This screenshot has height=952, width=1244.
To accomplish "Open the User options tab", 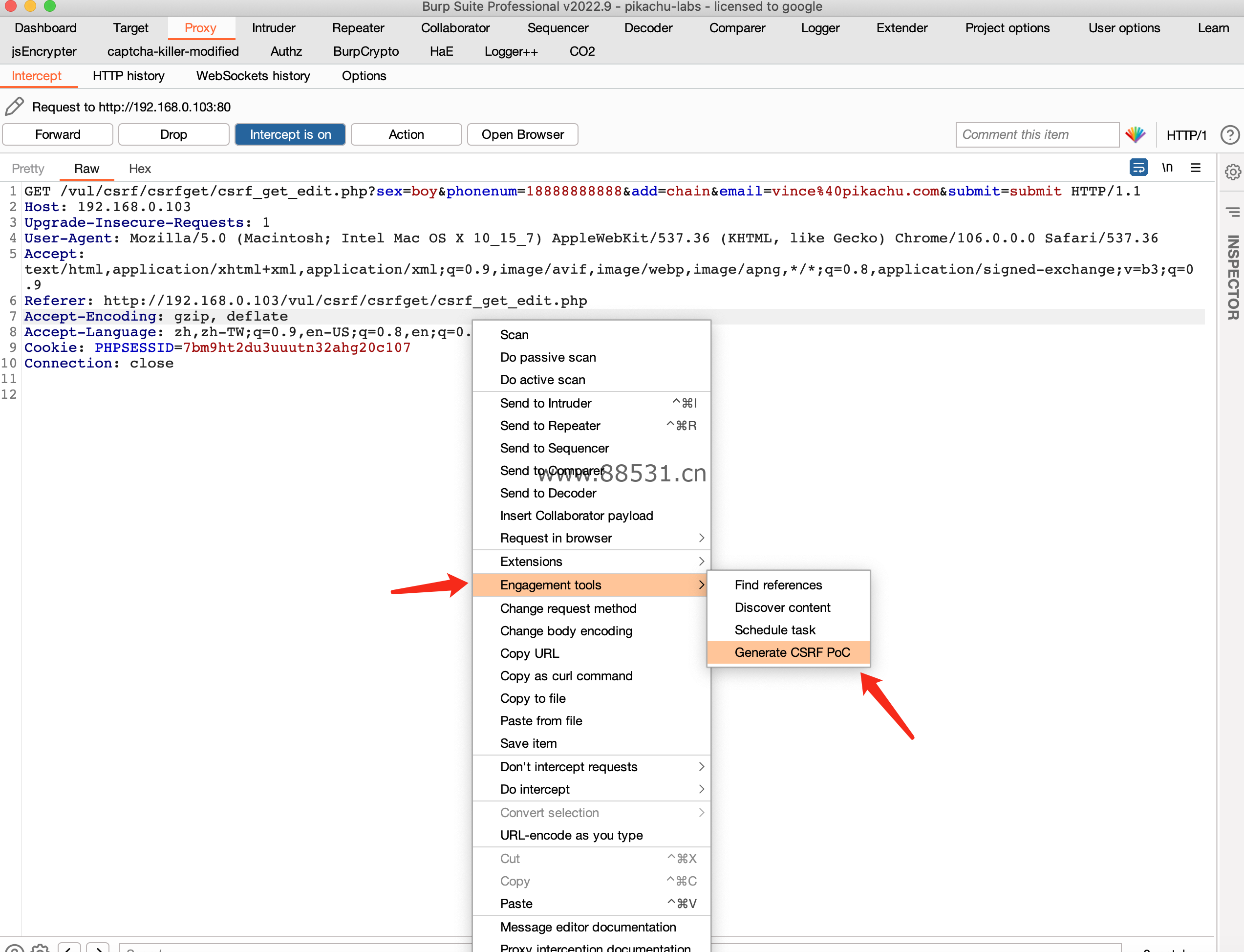I will point(1124,28).
